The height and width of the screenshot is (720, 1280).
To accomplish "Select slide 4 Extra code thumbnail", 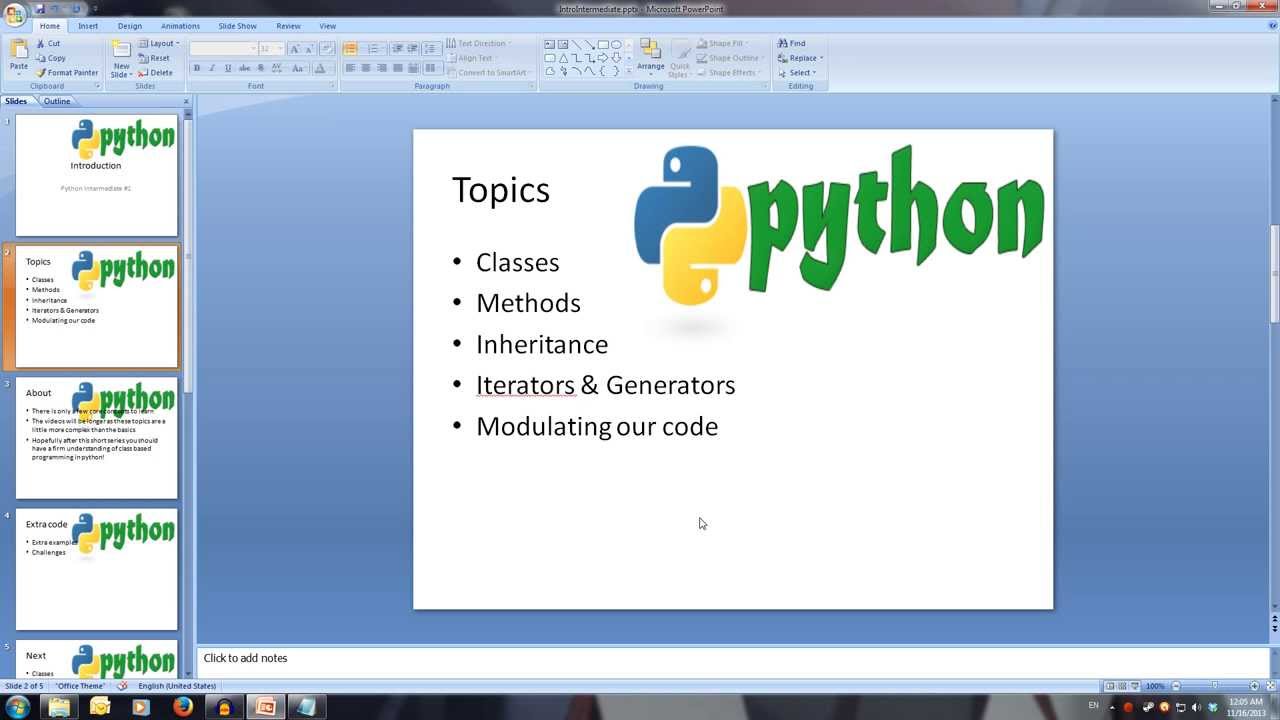I will 96,569.
